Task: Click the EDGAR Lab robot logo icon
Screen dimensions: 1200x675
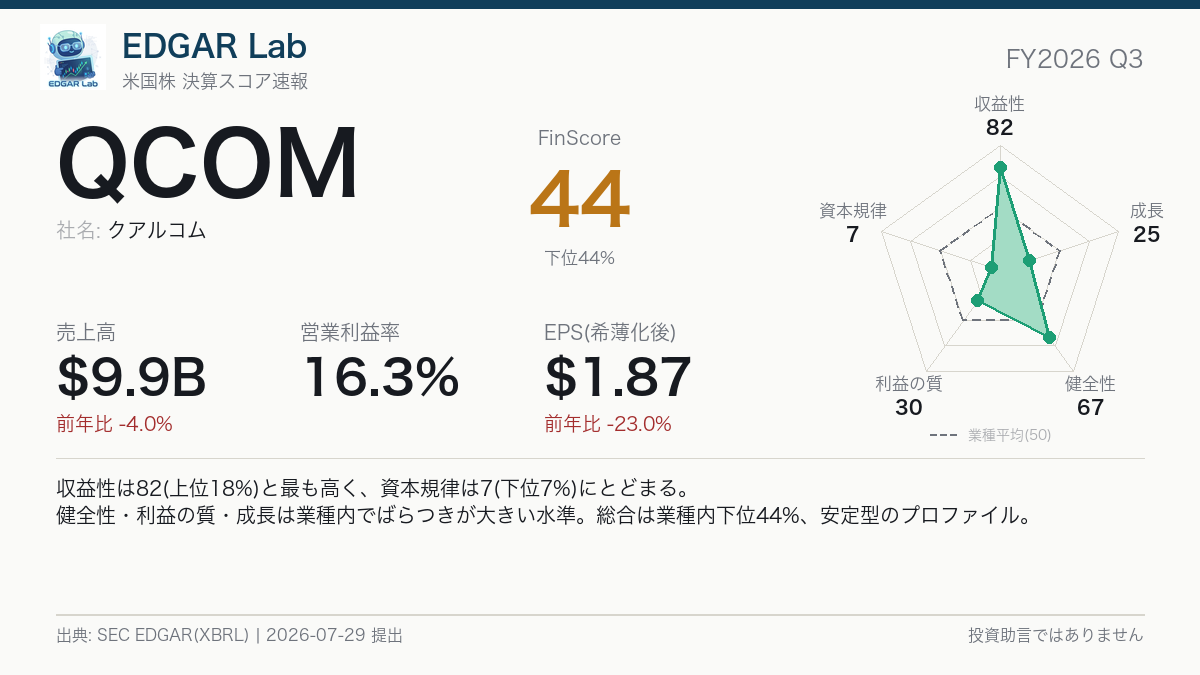Action: [73, 57]
